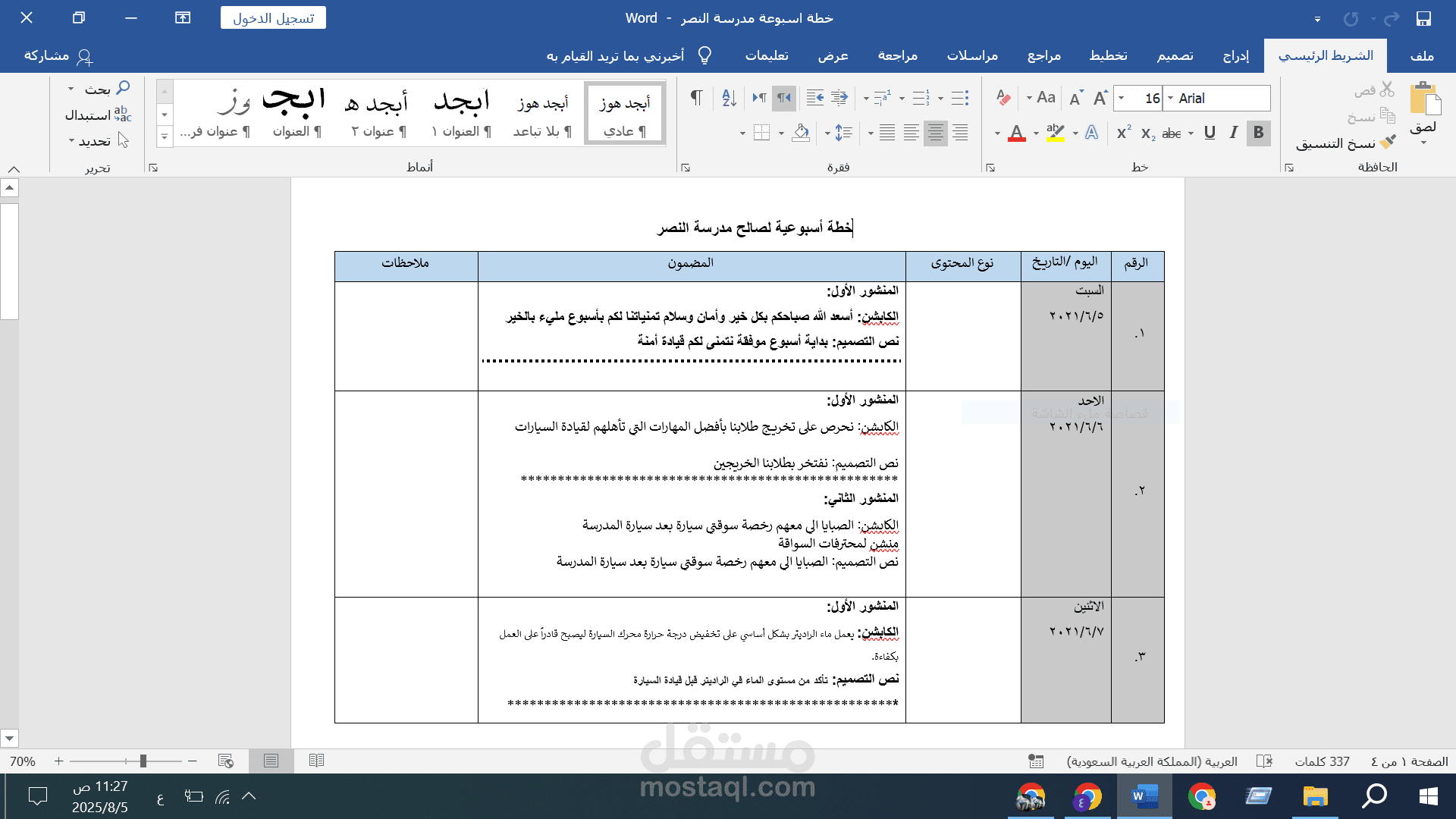The image size is (1456, 819).
Task: Apply text highlight color
Action: (x=1055, y=133)
